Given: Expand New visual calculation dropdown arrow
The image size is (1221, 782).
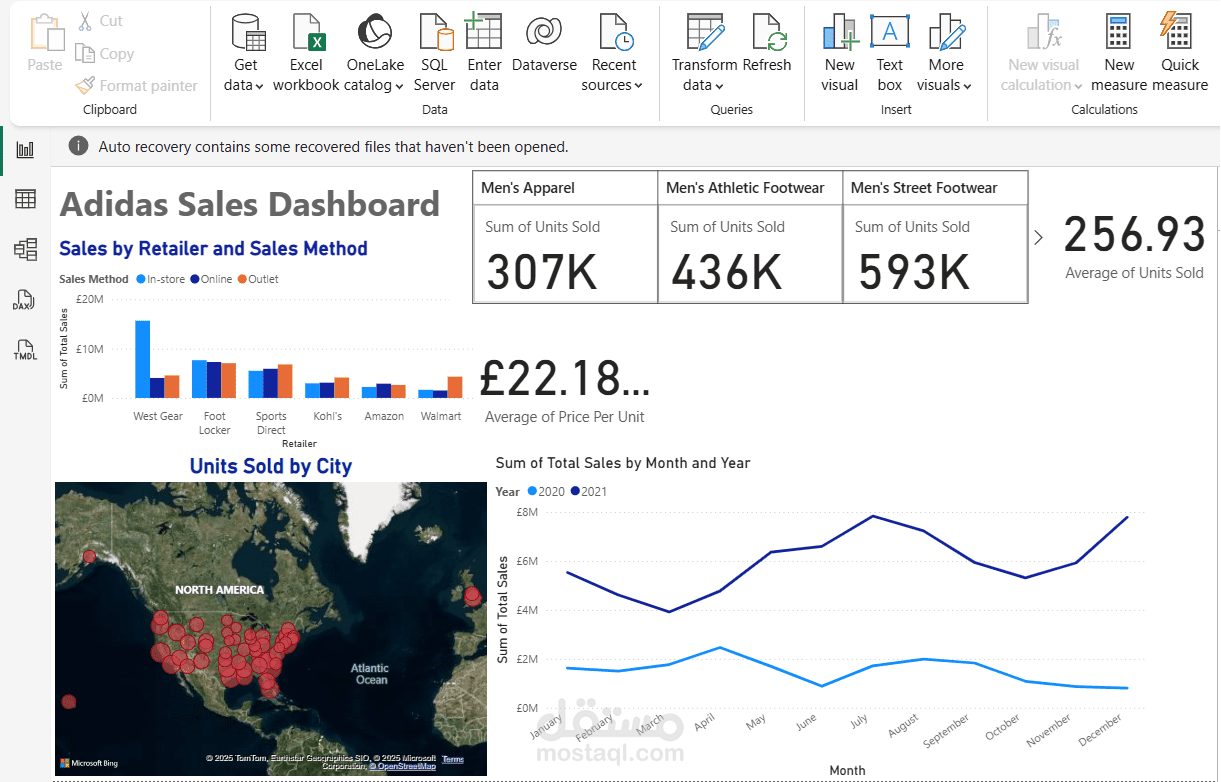Looking at the screenshot, I should point(1079,86).
